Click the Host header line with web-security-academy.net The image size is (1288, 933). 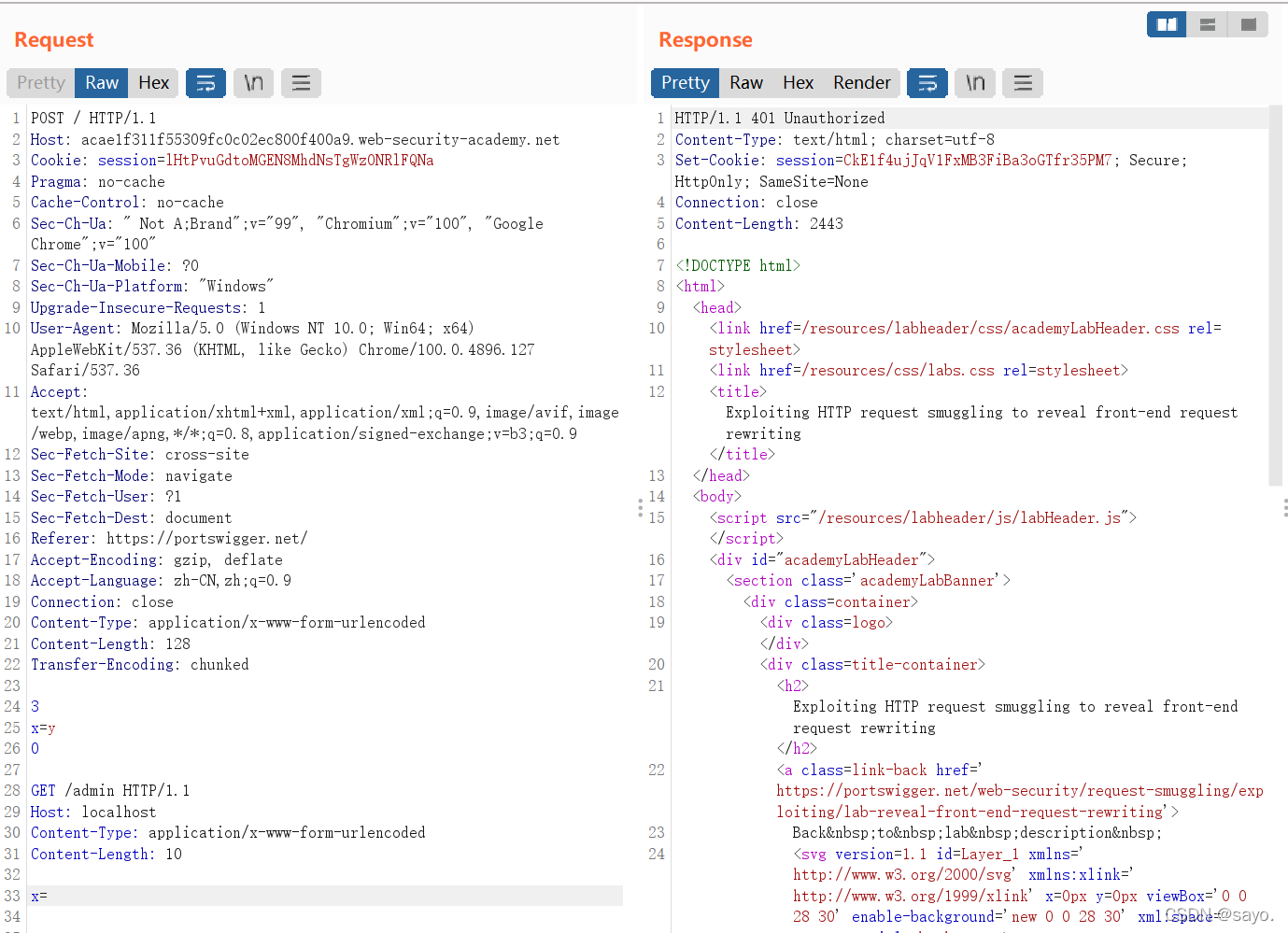295,140
